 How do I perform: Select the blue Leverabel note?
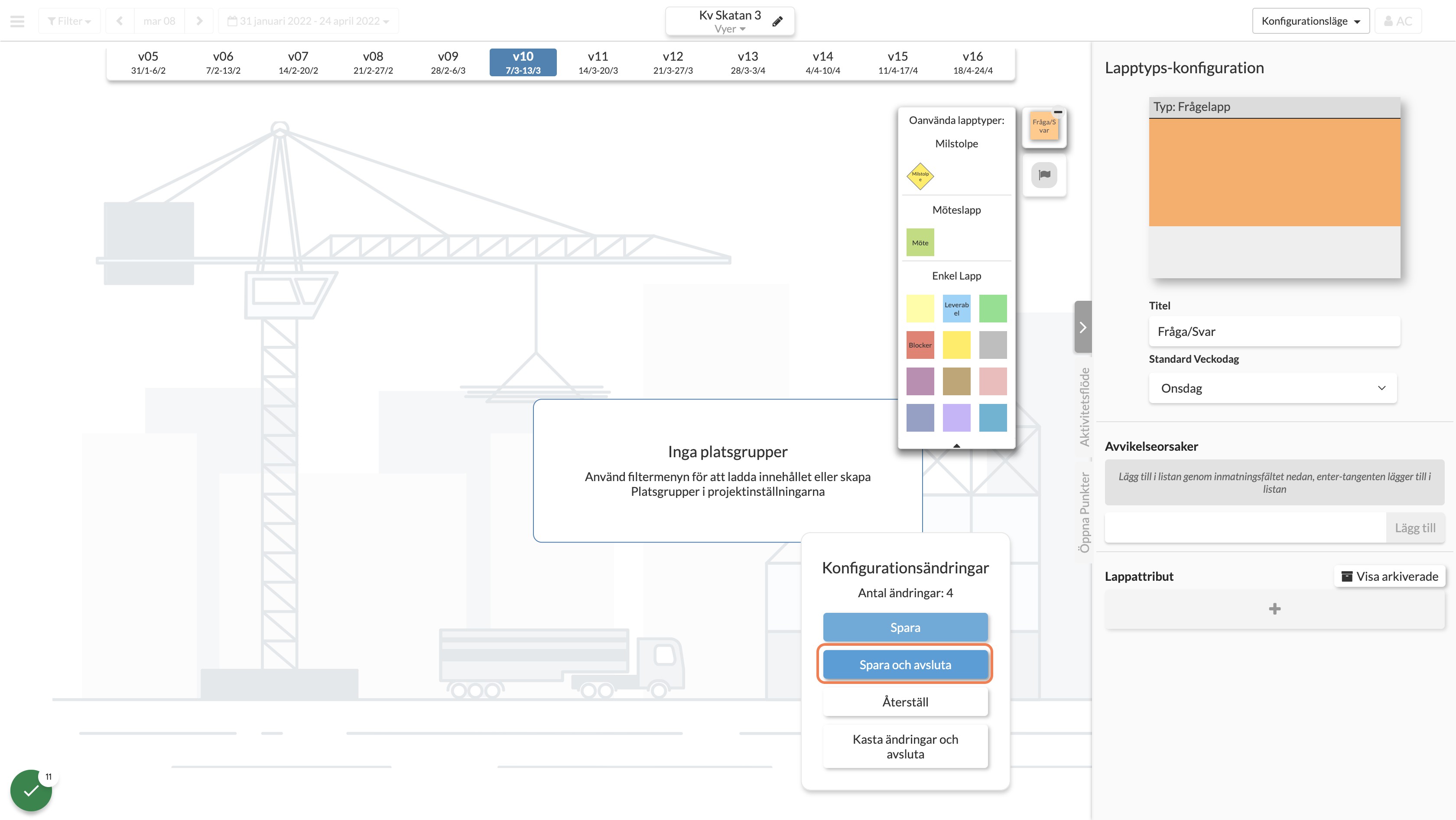(956, 309)
